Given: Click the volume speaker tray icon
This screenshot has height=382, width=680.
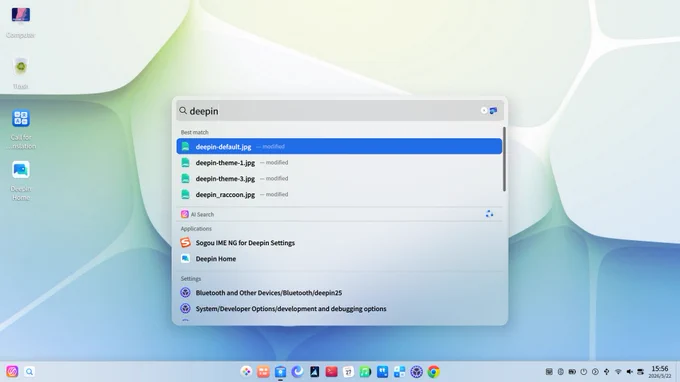Looking at the screenshot, I should 629,372.
